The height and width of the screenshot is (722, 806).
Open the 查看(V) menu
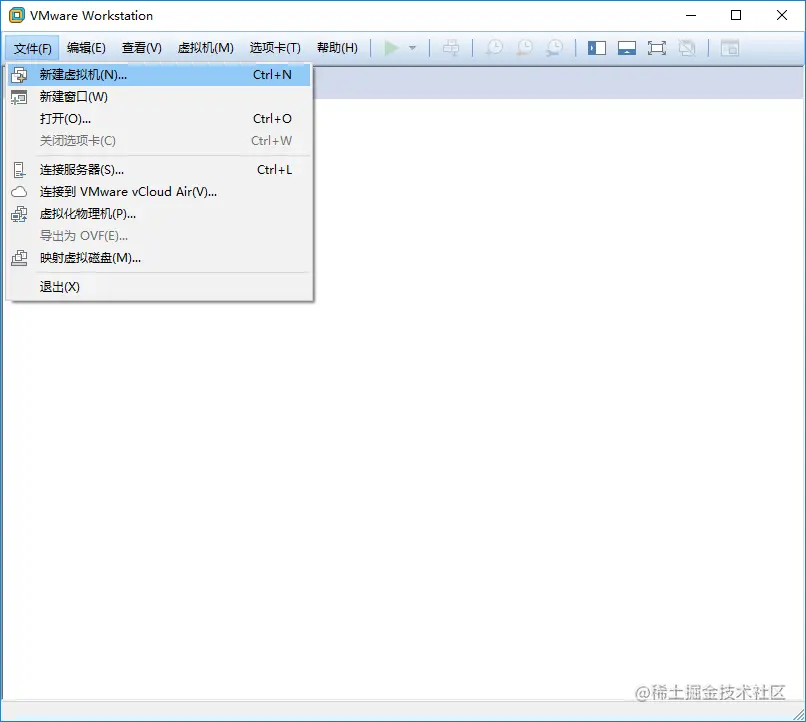(x=141, y=48)
